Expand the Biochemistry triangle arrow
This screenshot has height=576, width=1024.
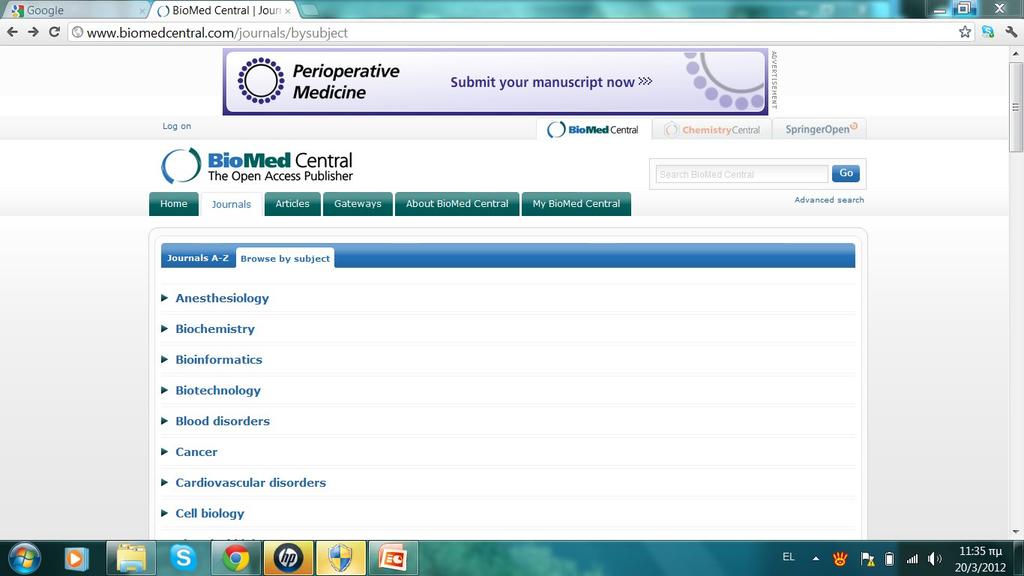(x=165, y=328)
